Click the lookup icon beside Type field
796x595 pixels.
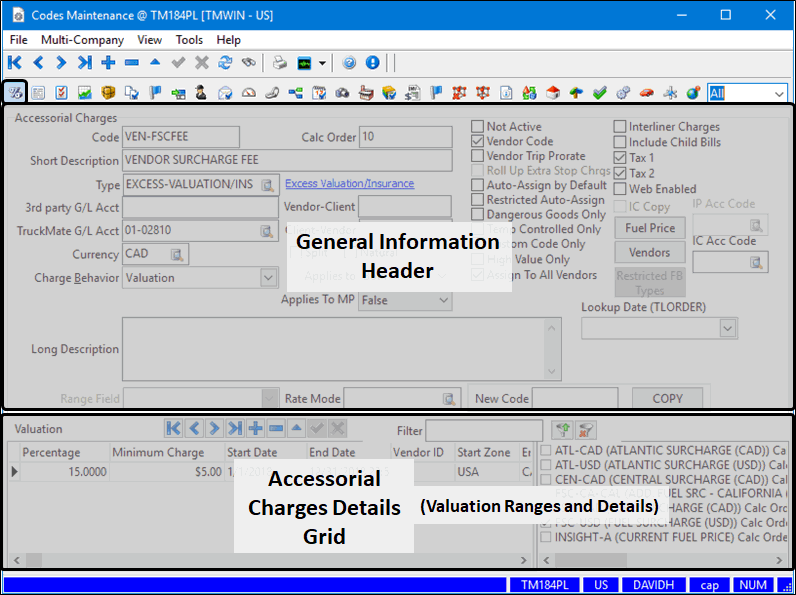click(x=267, y=185)
